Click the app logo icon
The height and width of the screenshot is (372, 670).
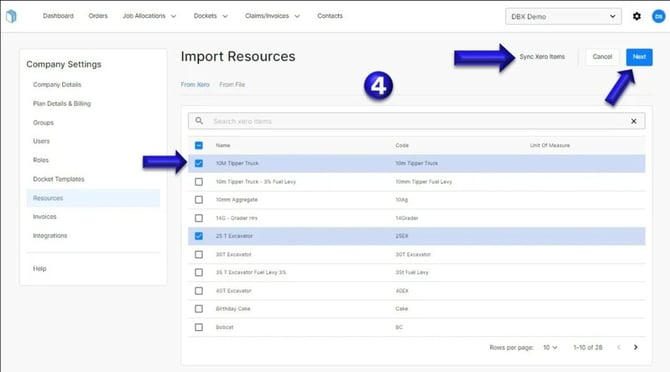[12, 16]
